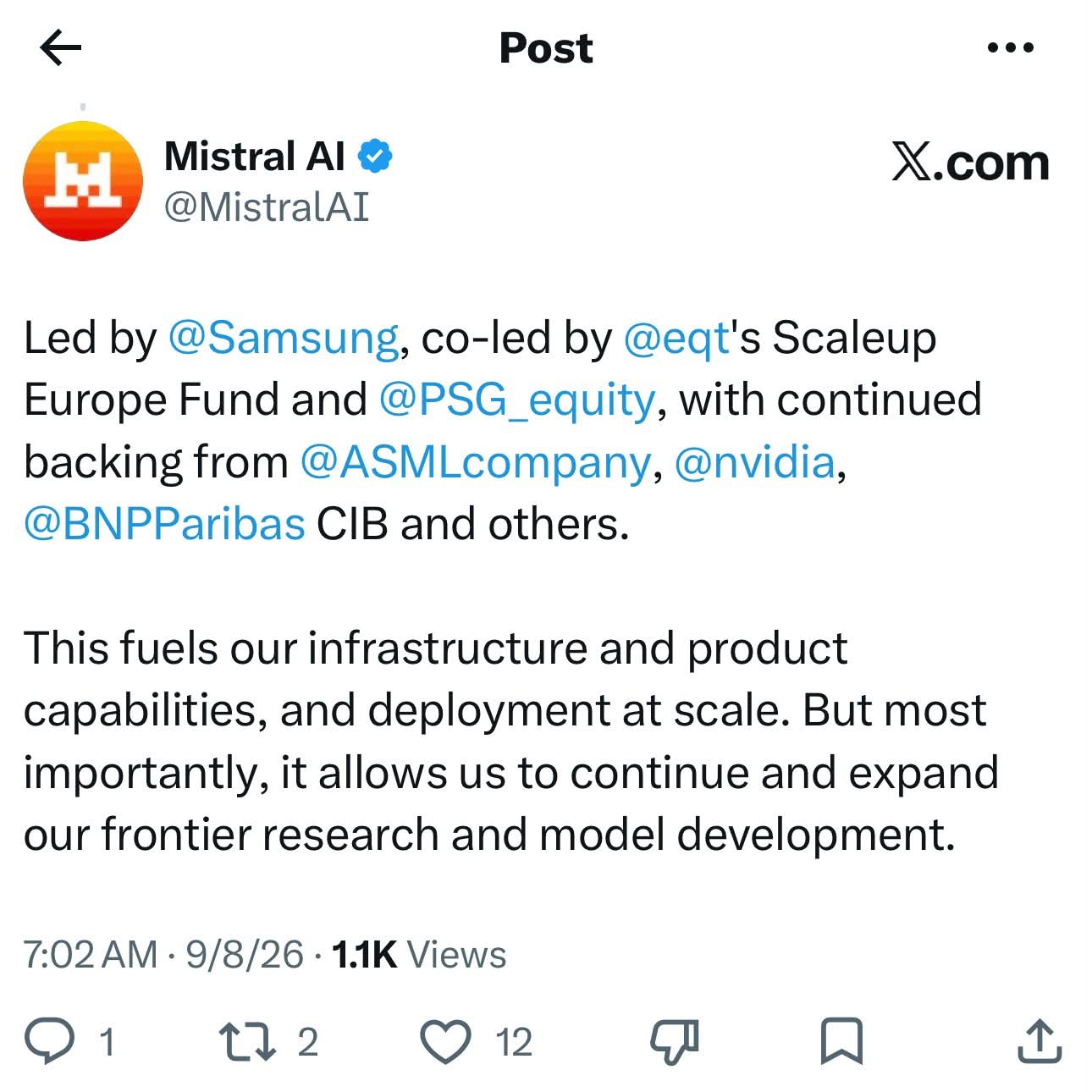Open the three-dots more options menu

pyautogui.click(x=1011, y=47)
